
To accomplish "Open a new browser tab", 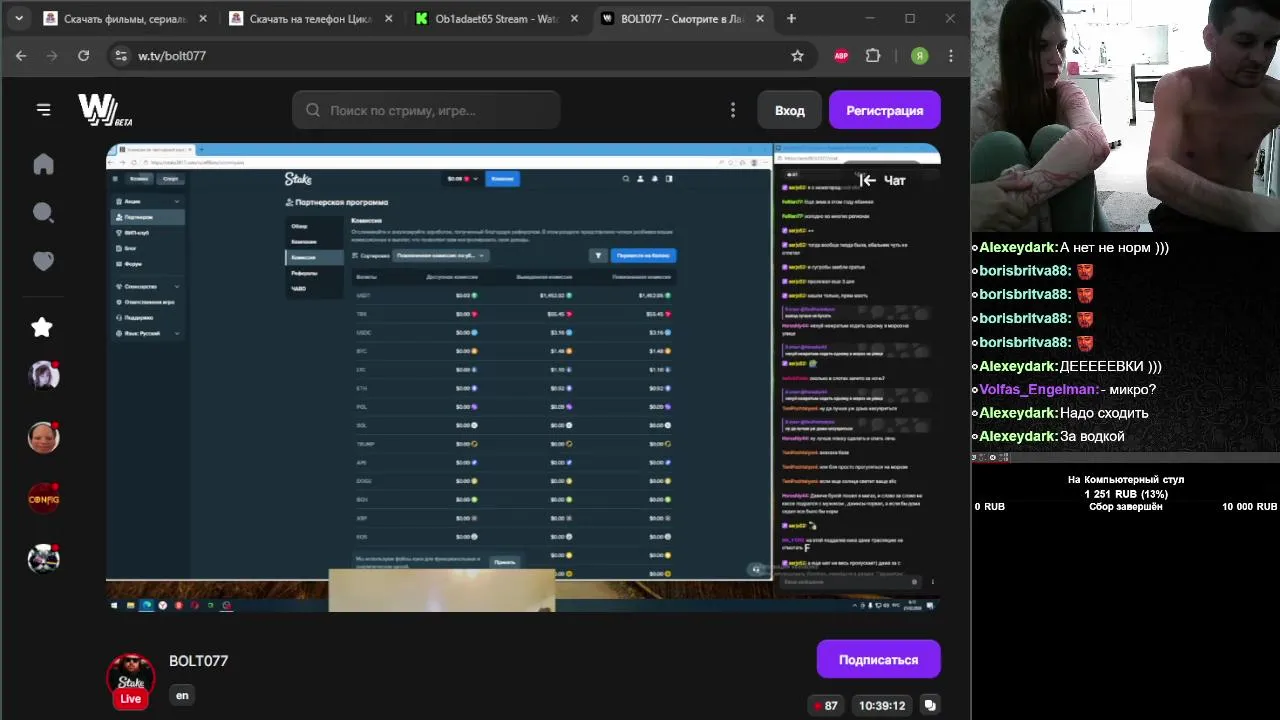I will (x=791, y=18).
